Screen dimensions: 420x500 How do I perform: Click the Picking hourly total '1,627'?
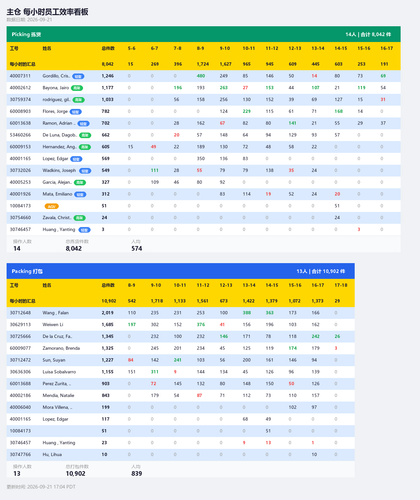[226, 64]
